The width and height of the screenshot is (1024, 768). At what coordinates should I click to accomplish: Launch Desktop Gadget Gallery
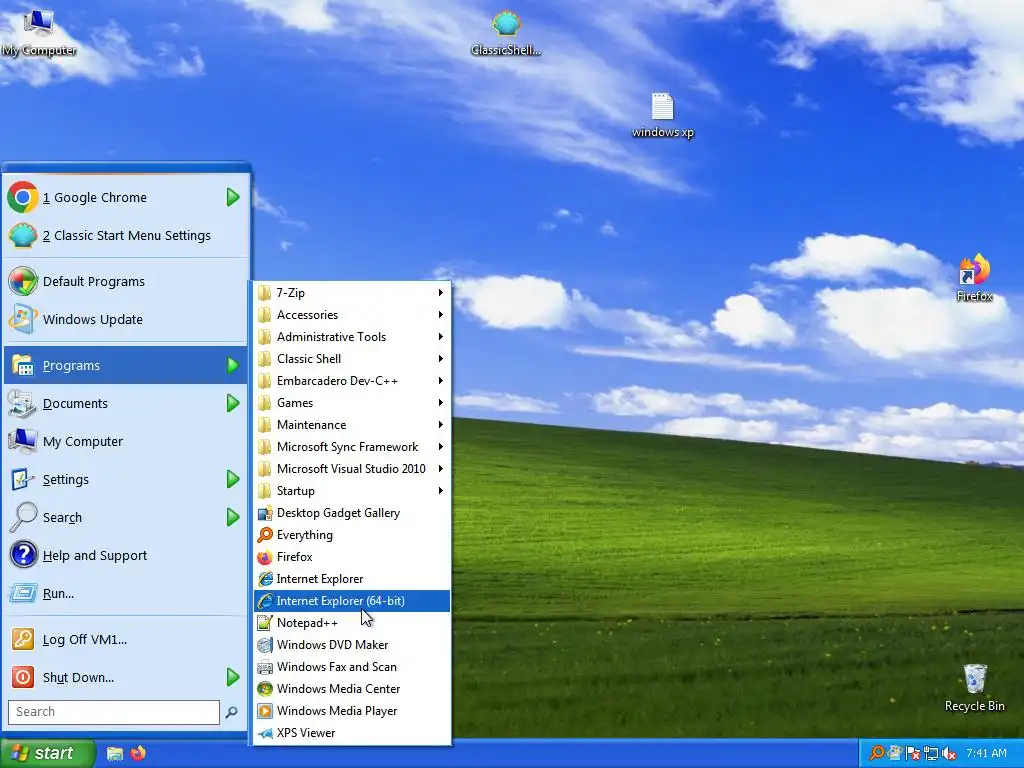pyautogui.click(x=352, y=513)
